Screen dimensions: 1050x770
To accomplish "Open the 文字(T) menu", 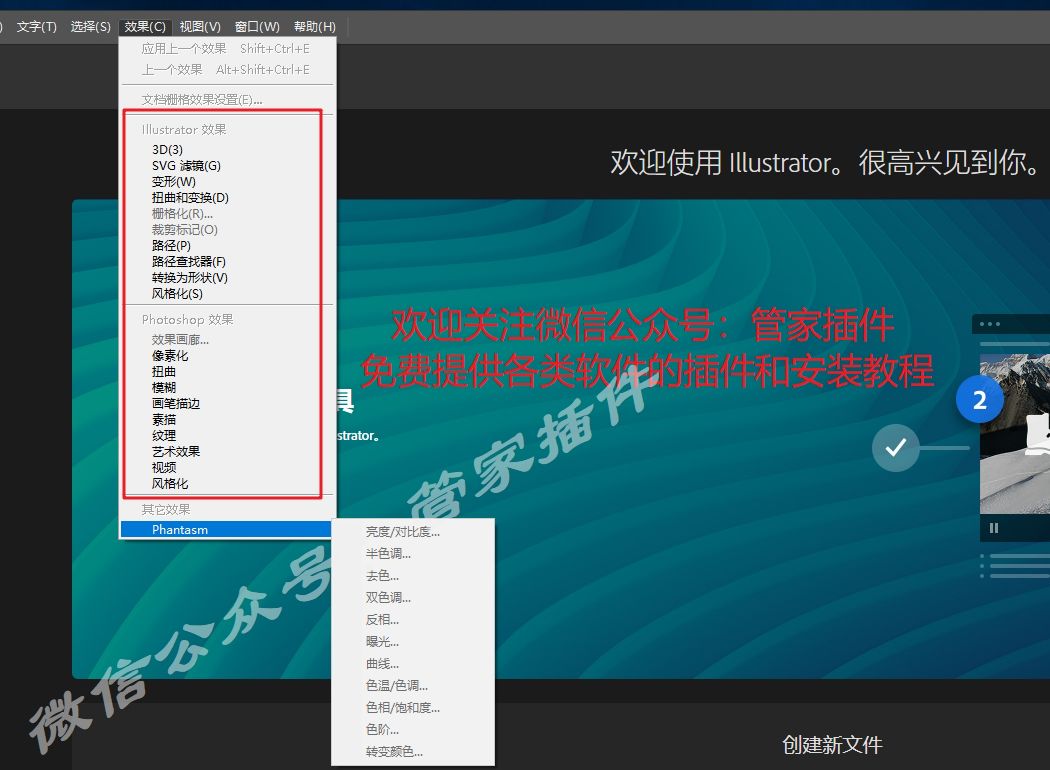I will (x=37, y=27).
